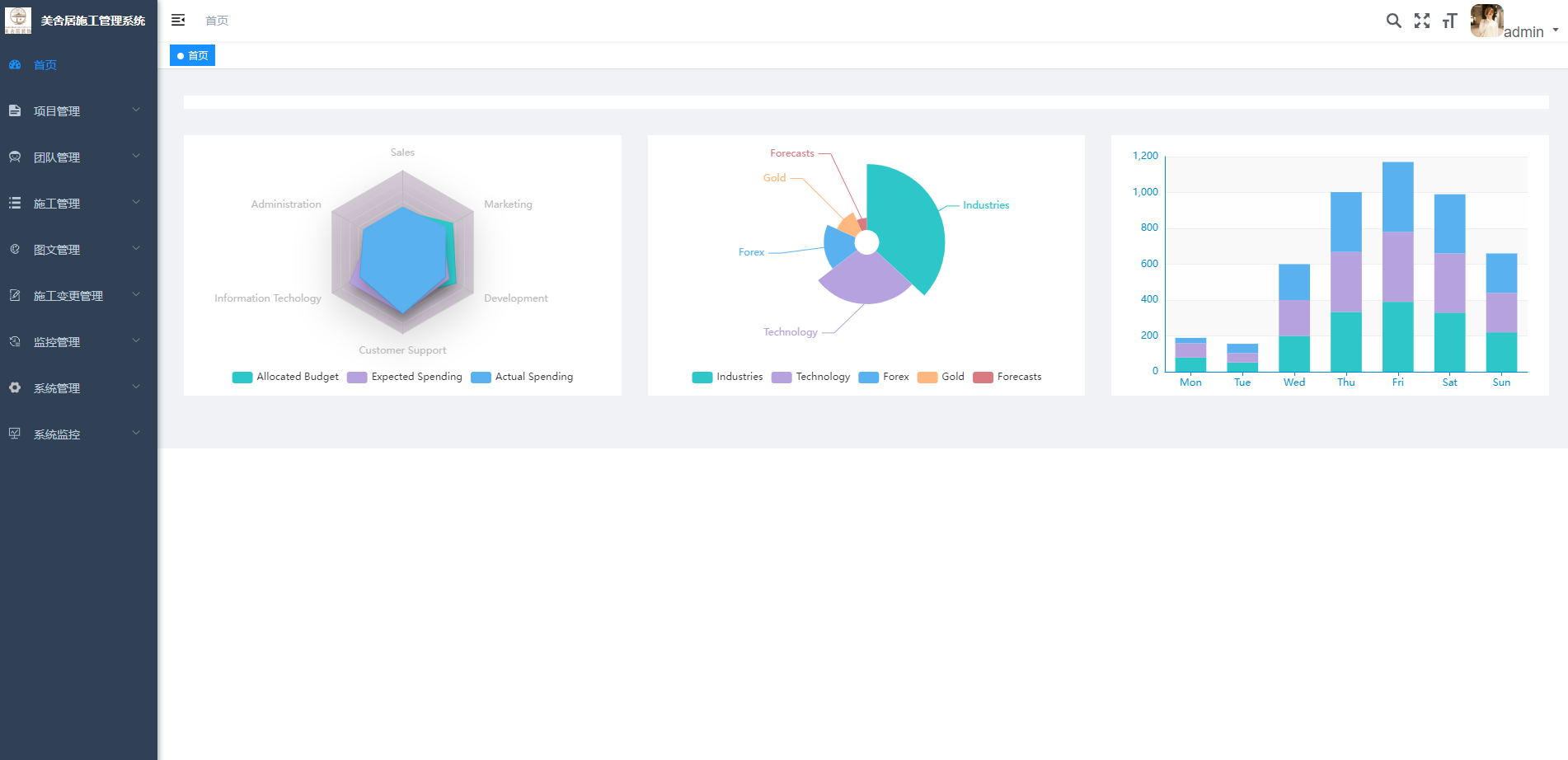1568x760 pixels.
Task: Click the blue Forex pie slice
Action: tap(841, 246)
